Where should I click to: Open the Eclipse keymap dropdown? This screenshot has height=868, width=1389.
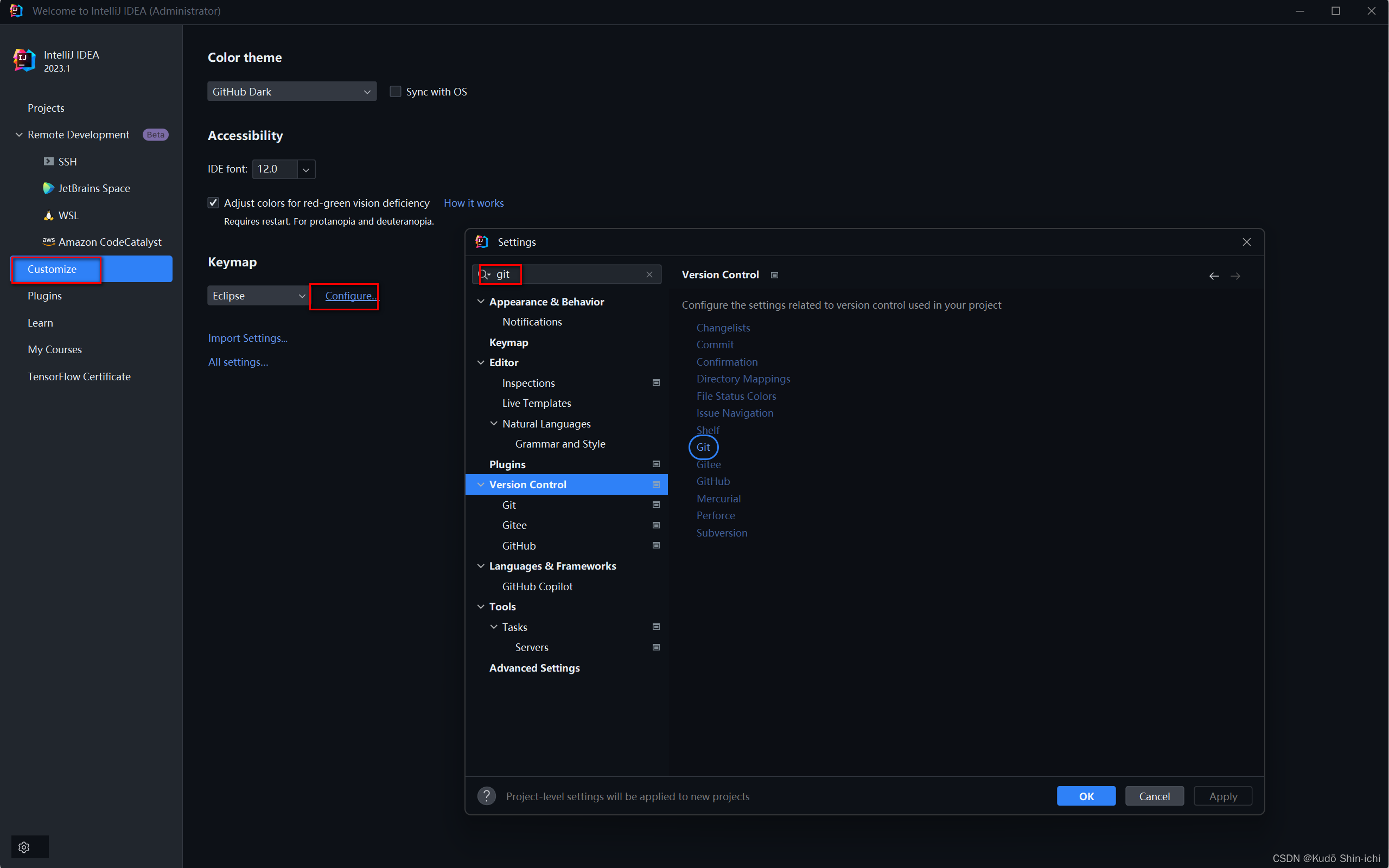[x=258, y=296]
